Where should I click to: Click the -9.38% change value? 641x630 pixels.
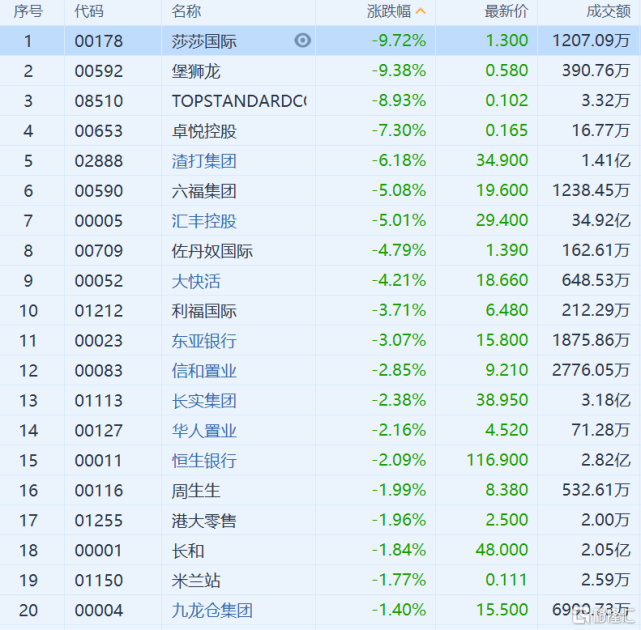[399, 70]
